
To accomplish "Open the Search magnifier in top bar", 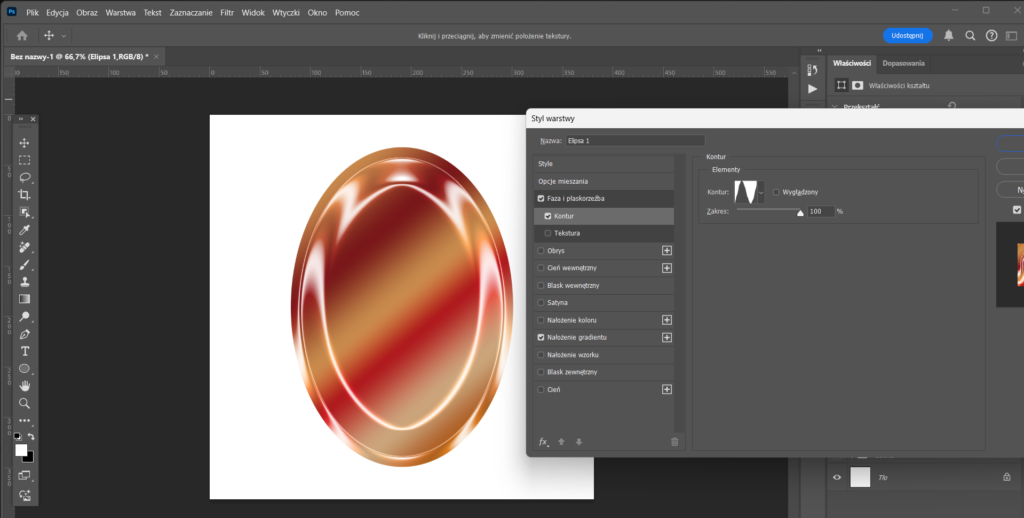I will [970, 36].
